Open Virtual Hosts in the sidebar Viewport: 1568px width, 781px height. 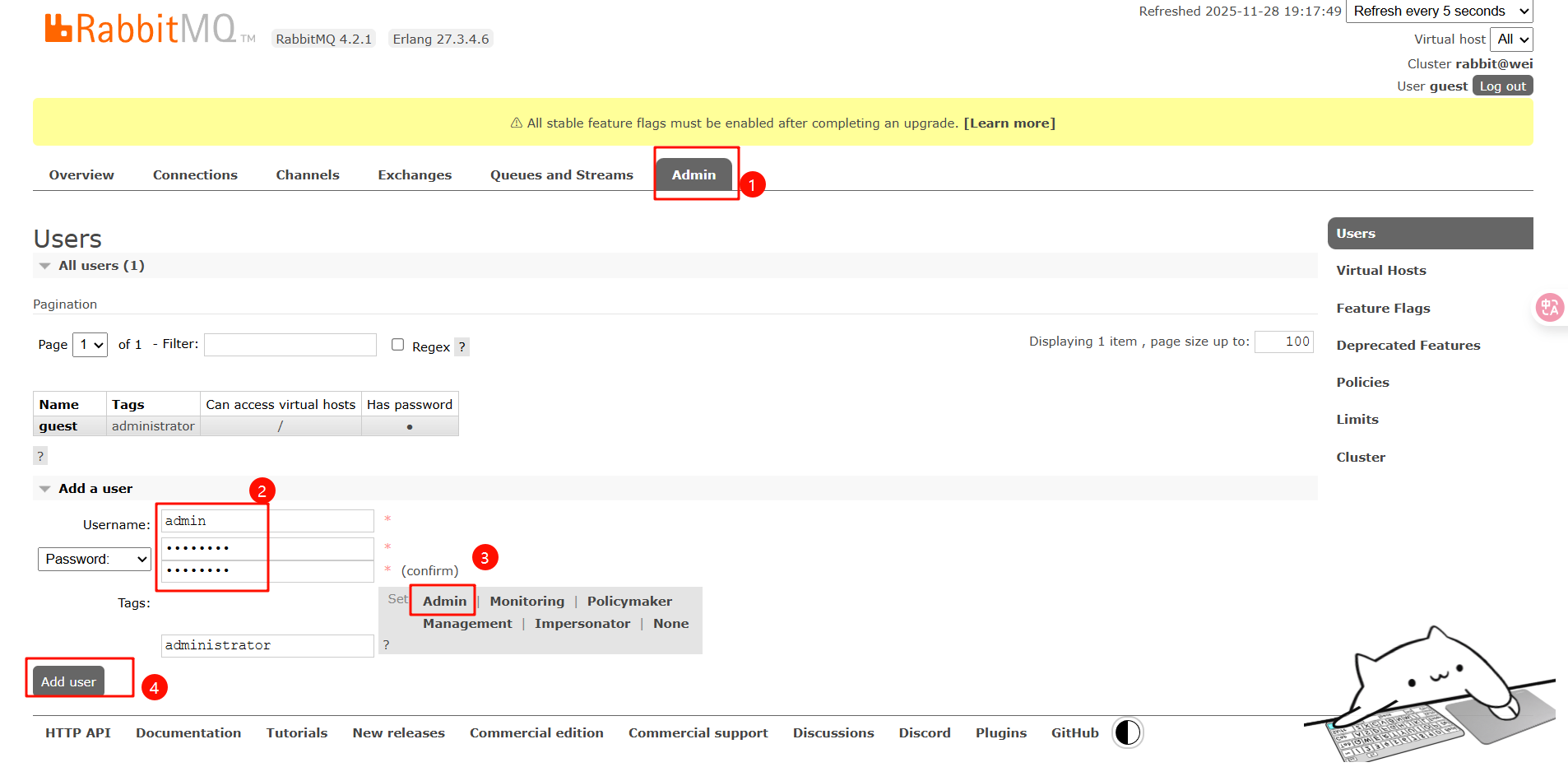coord(1381,271)
